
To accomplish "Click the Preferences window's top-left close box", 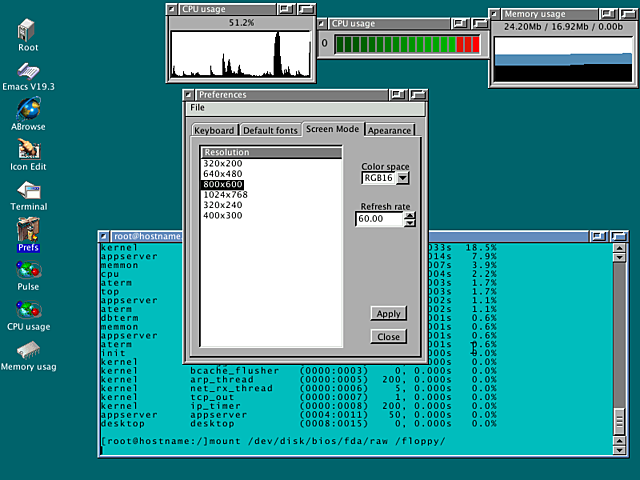I will [188, 95].
